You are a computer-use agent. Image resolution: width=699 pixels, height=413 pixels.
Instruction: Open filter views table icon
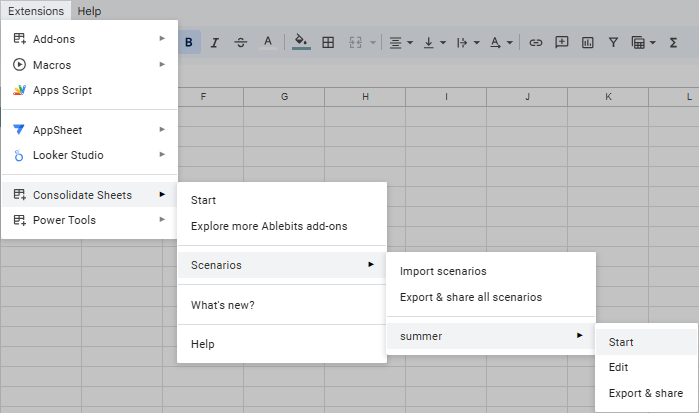(x=638, y=42)
